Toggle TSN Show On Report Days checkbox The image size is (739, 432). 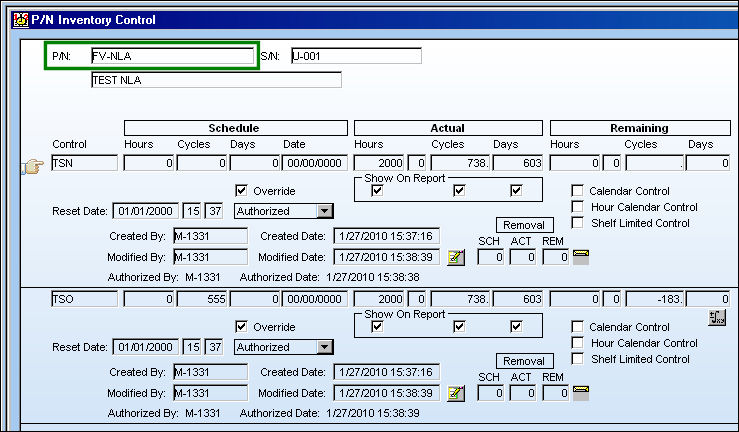tap(517, 190)
